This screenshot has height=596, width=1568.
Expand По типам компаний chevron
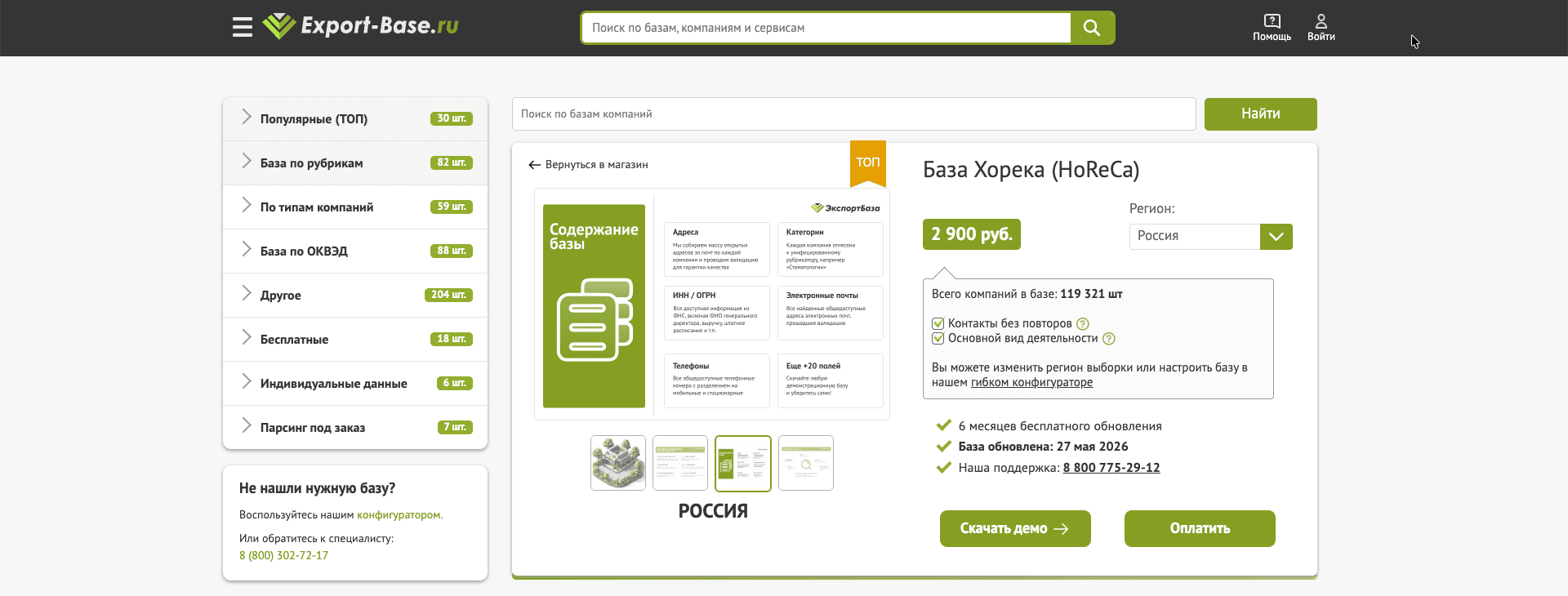pyautogui.click(x=246, y=206)
